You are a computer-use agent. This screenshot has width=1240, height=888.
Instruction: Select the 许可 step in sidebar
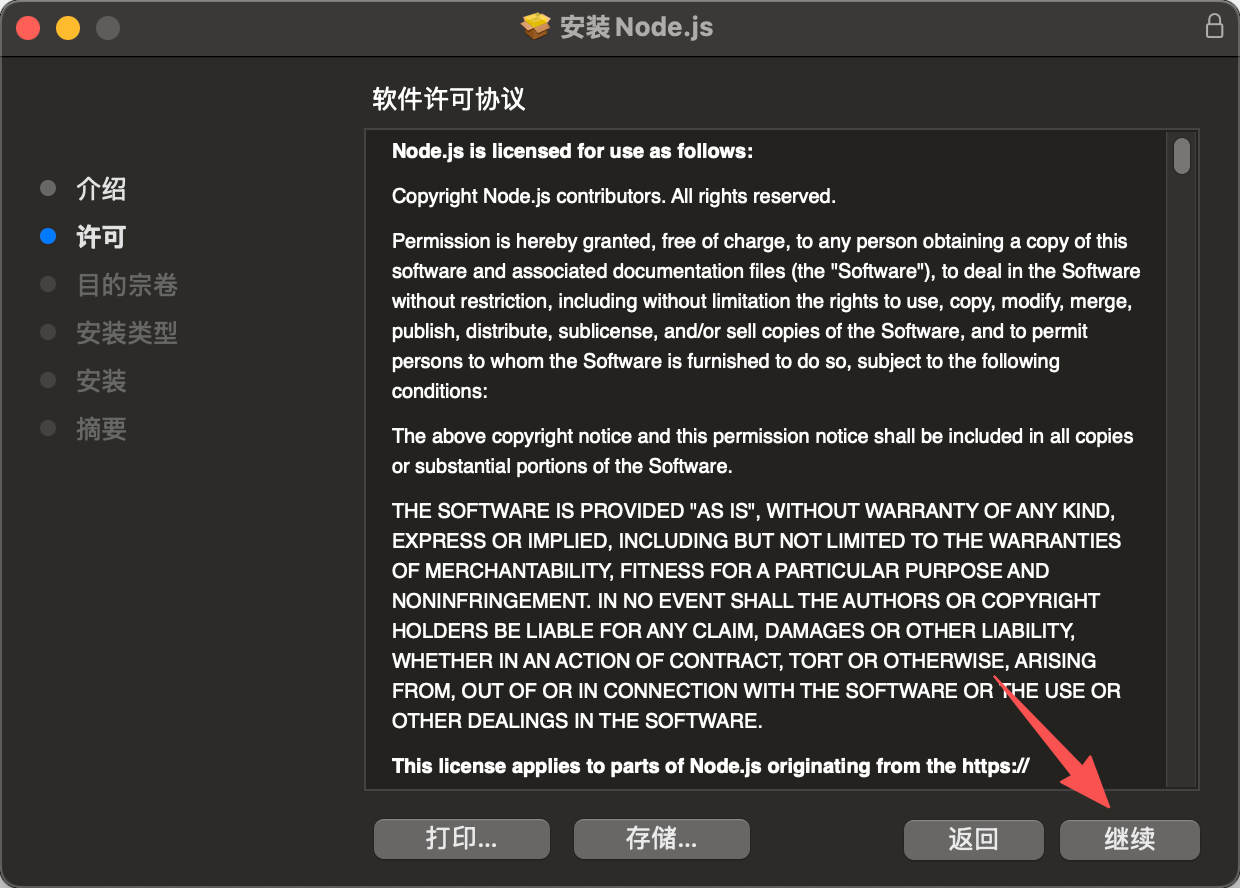click(x=101, y=237)
